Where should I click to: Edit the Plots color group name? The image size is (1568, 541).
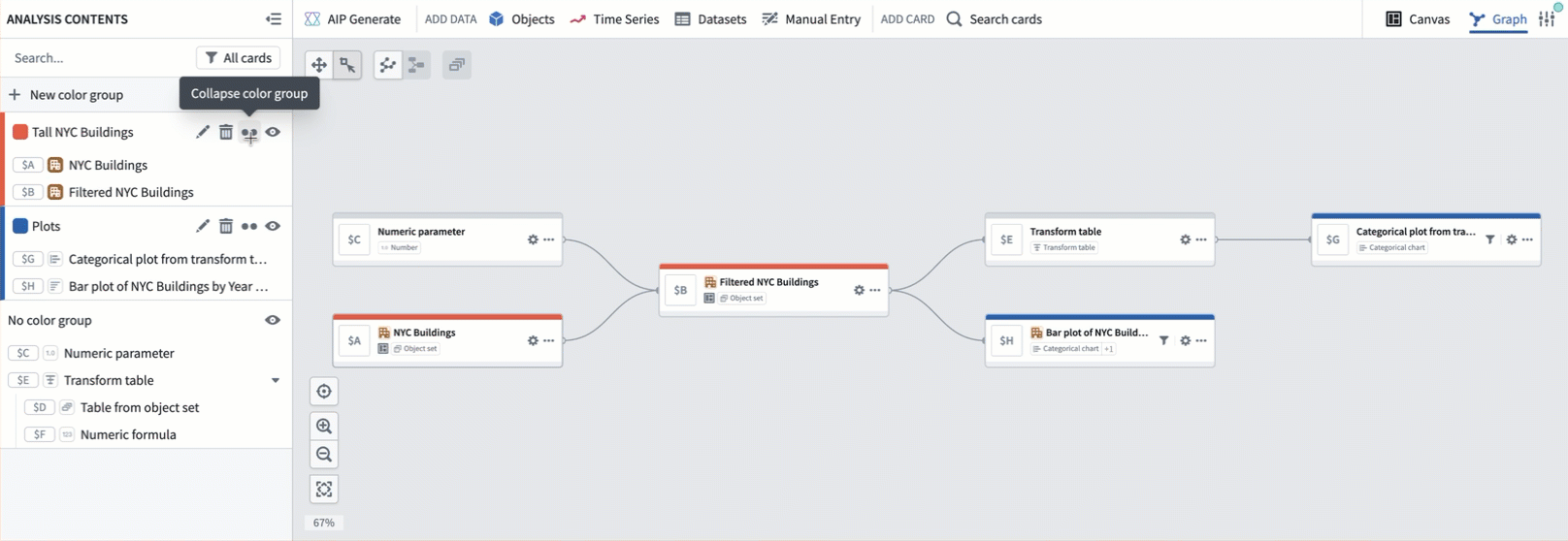[x=202, y=226]
